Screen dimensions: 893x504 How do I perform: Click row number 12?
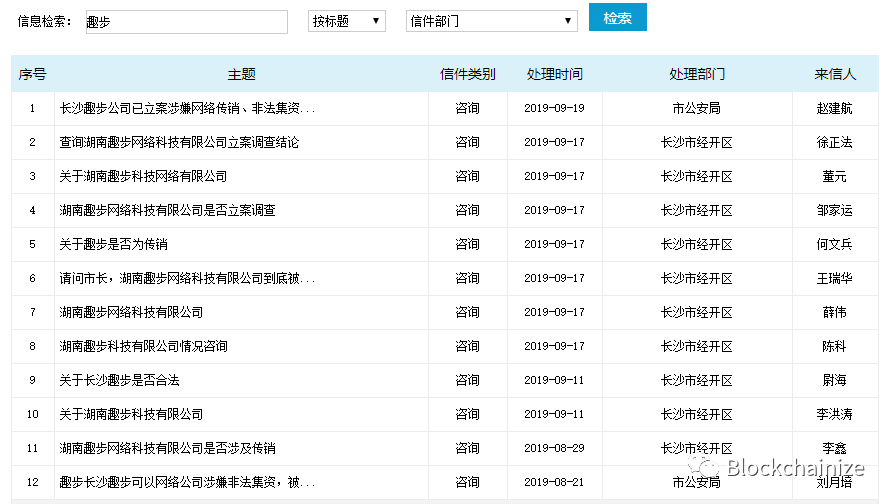pyautogui.click(x=32, y=482)
